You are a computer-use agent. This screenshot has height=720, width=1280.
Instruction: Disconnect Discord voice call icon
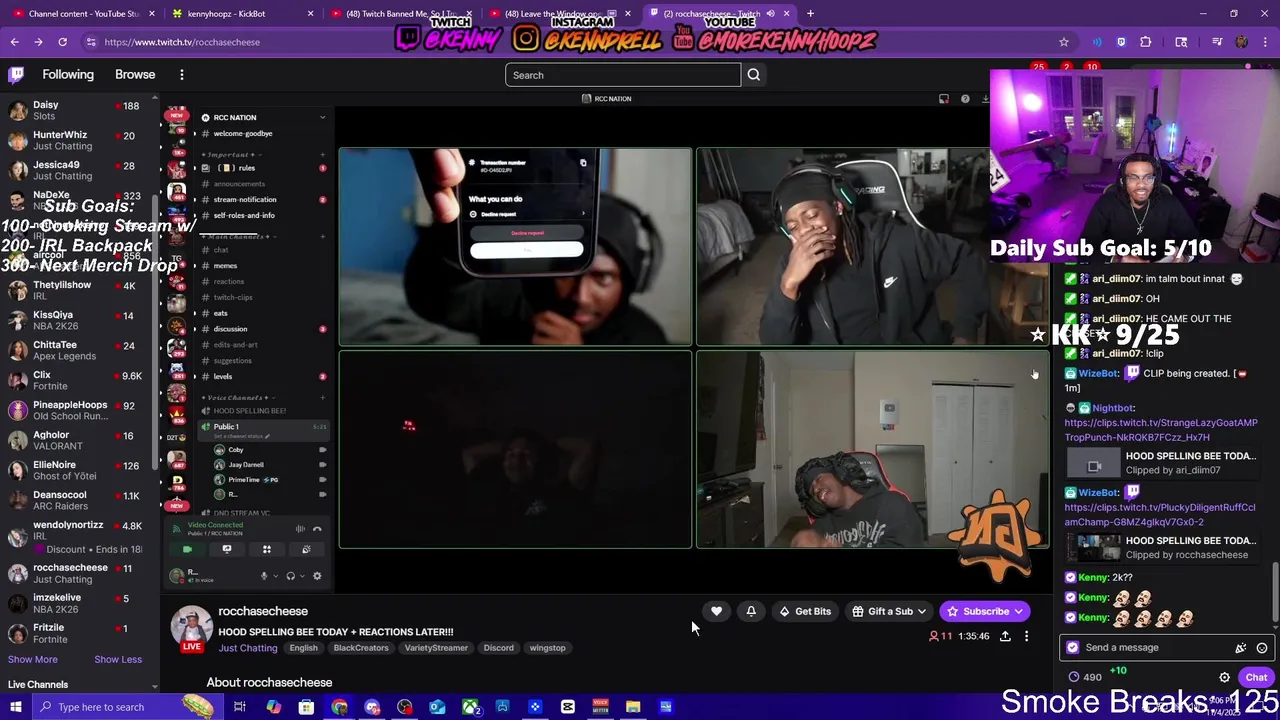point(317,529)
